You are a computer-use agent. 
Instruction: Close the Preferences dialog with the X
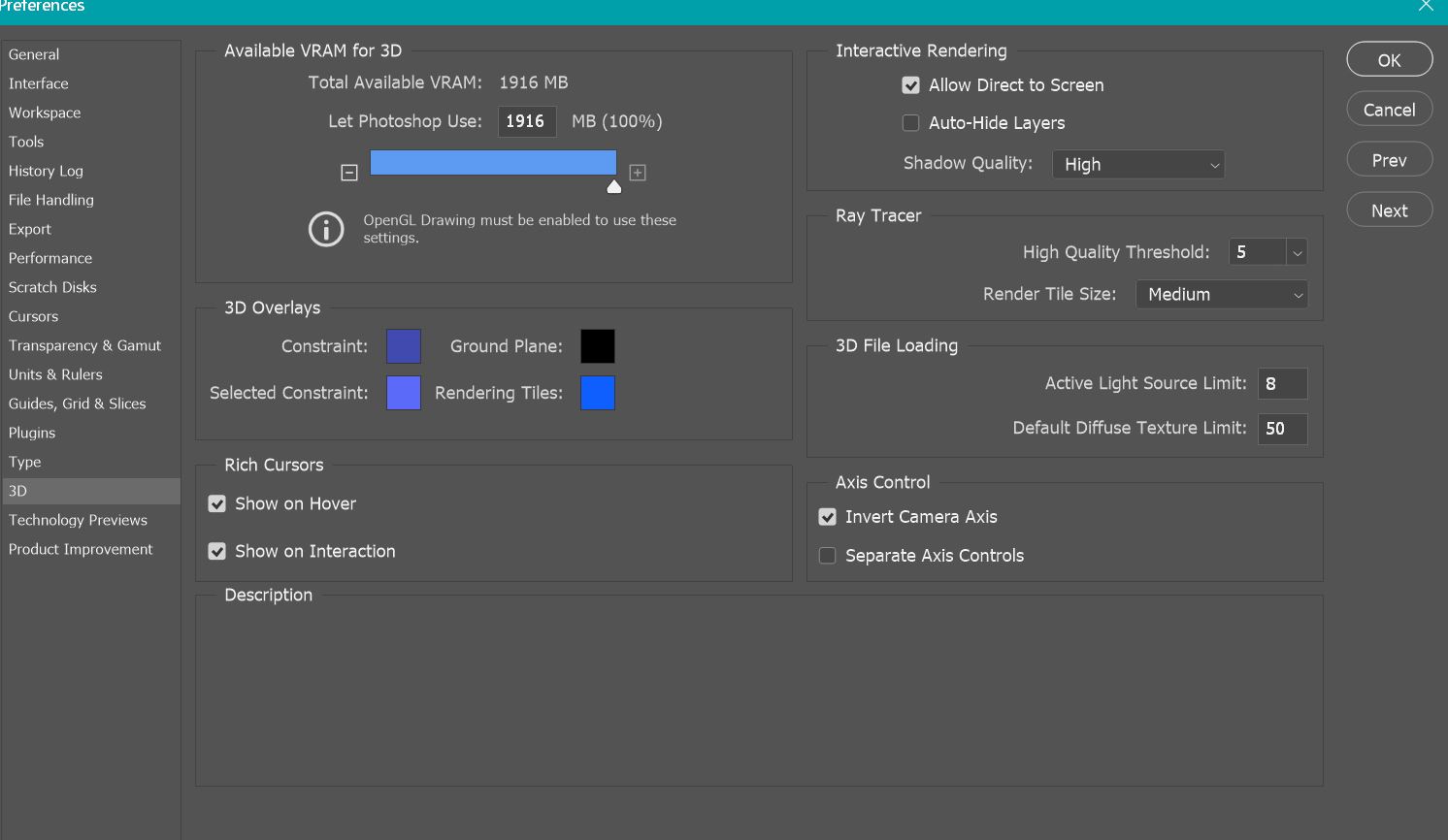pyautogui.click(x=1426, y=6)
